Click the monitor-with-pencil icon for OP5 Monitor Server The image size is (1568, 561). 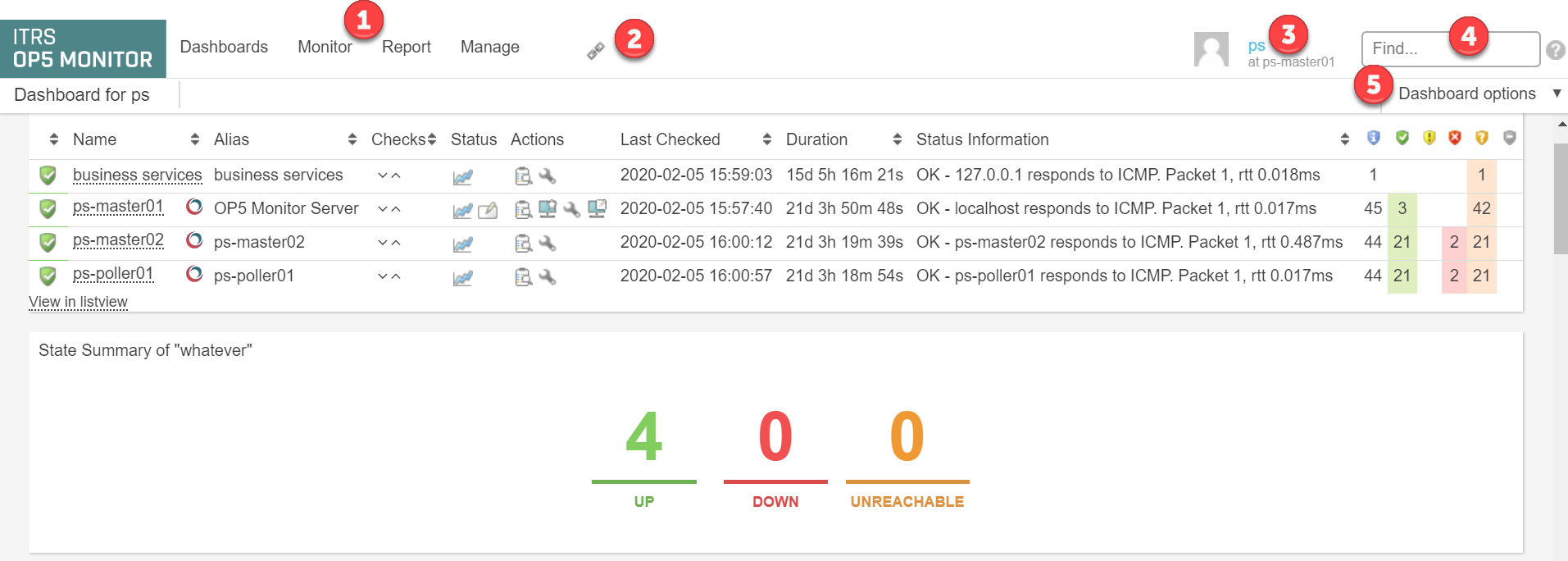pyautogui.click(x=598, y=209)
